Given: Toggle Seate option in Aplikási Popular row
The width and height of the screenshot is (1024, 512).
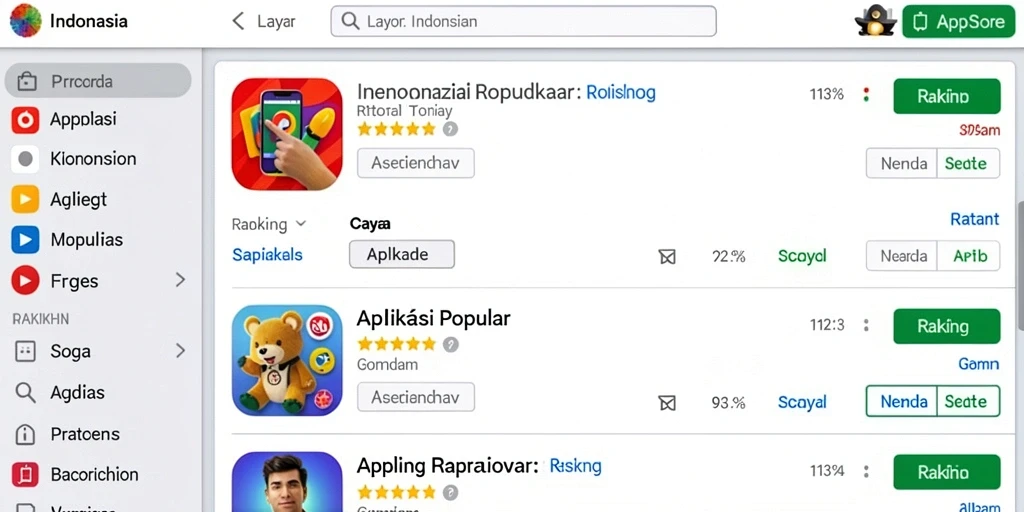Looking at the screenshot, I should pyautogui.click(x=968, y=401).
